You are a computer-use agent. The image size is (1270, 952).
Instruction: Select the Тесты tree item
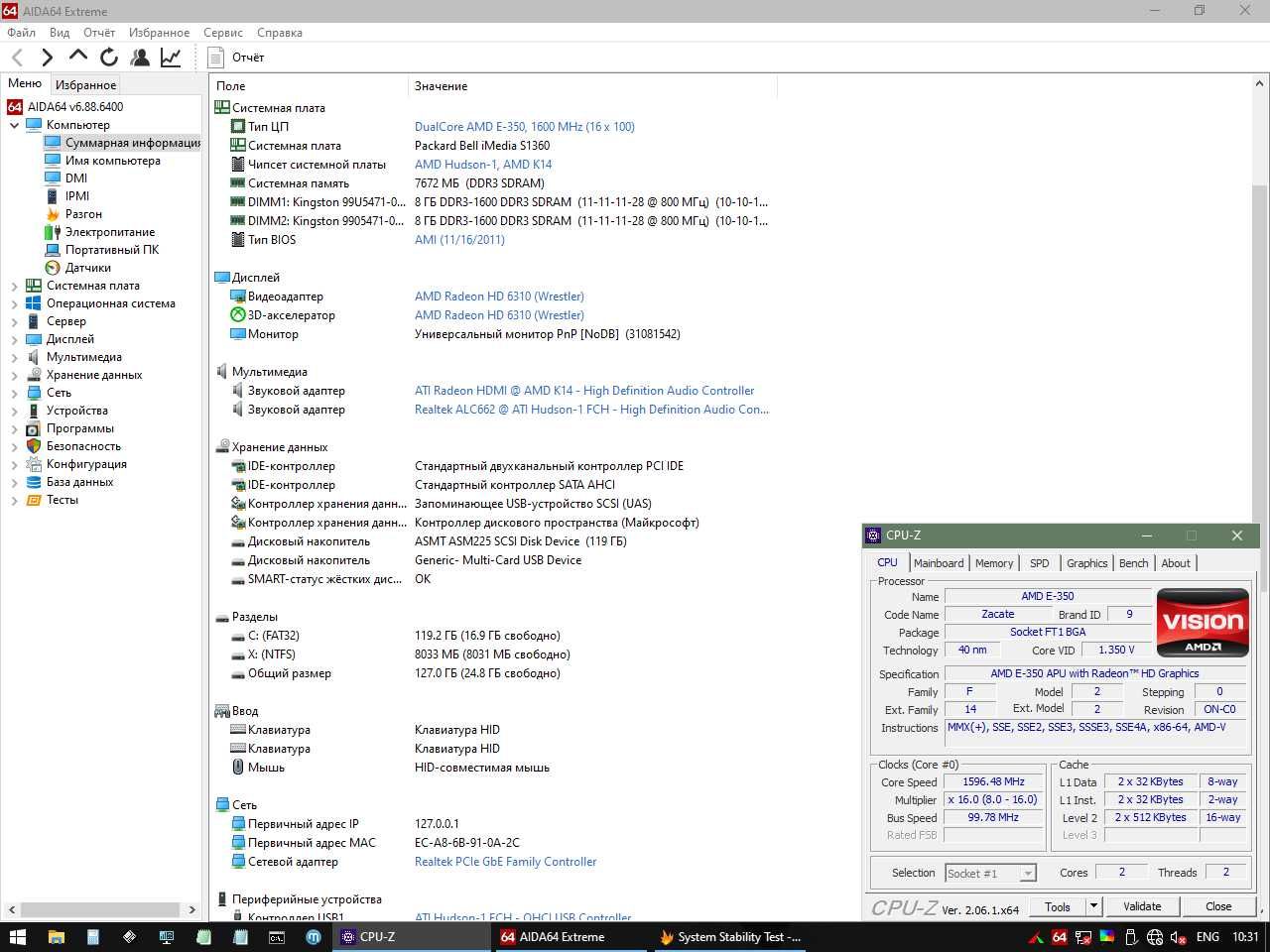(x=62, y=500)
